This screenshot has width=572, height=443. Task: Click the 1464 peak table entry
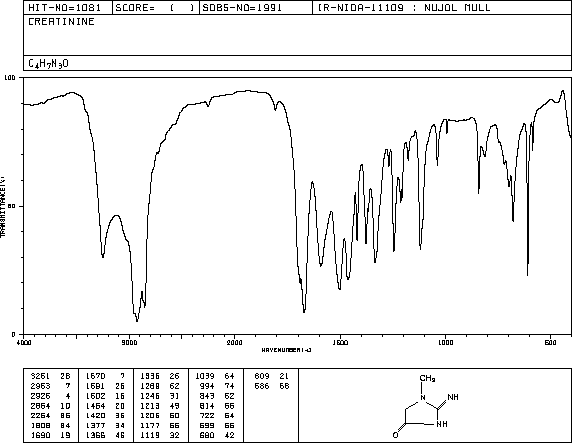[x=105, y=406]
